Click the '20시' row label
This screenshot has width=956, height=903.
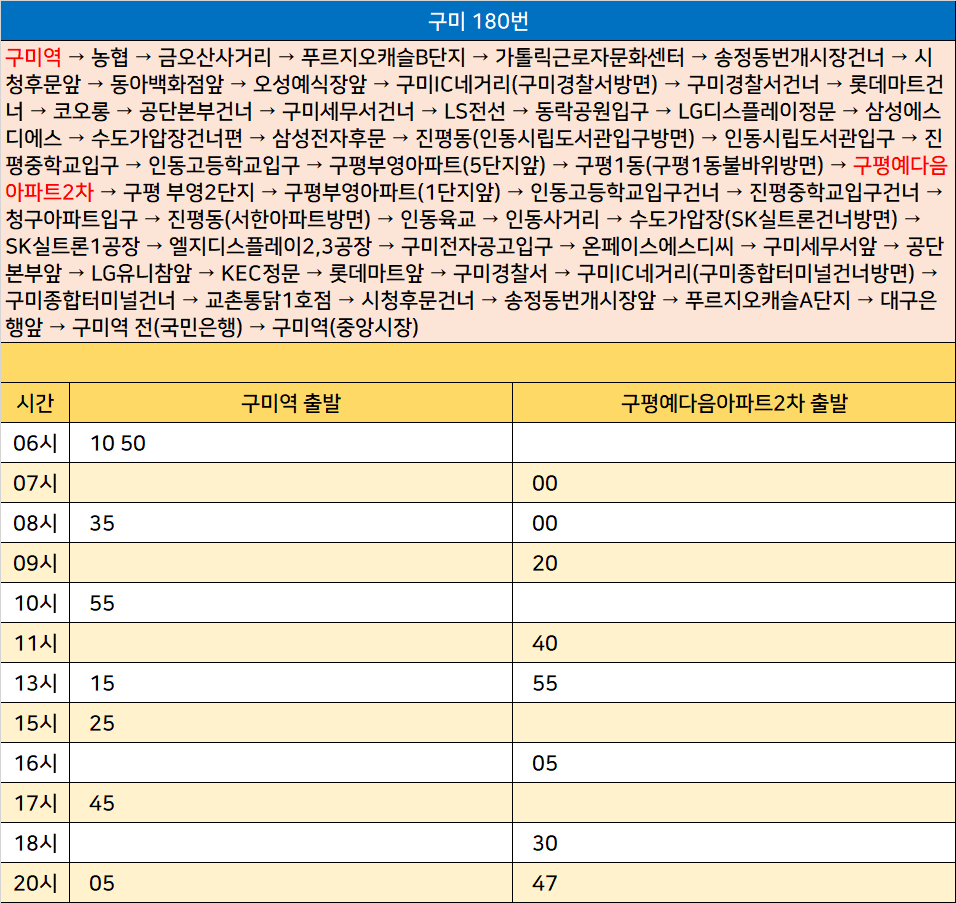coord(35,883)
